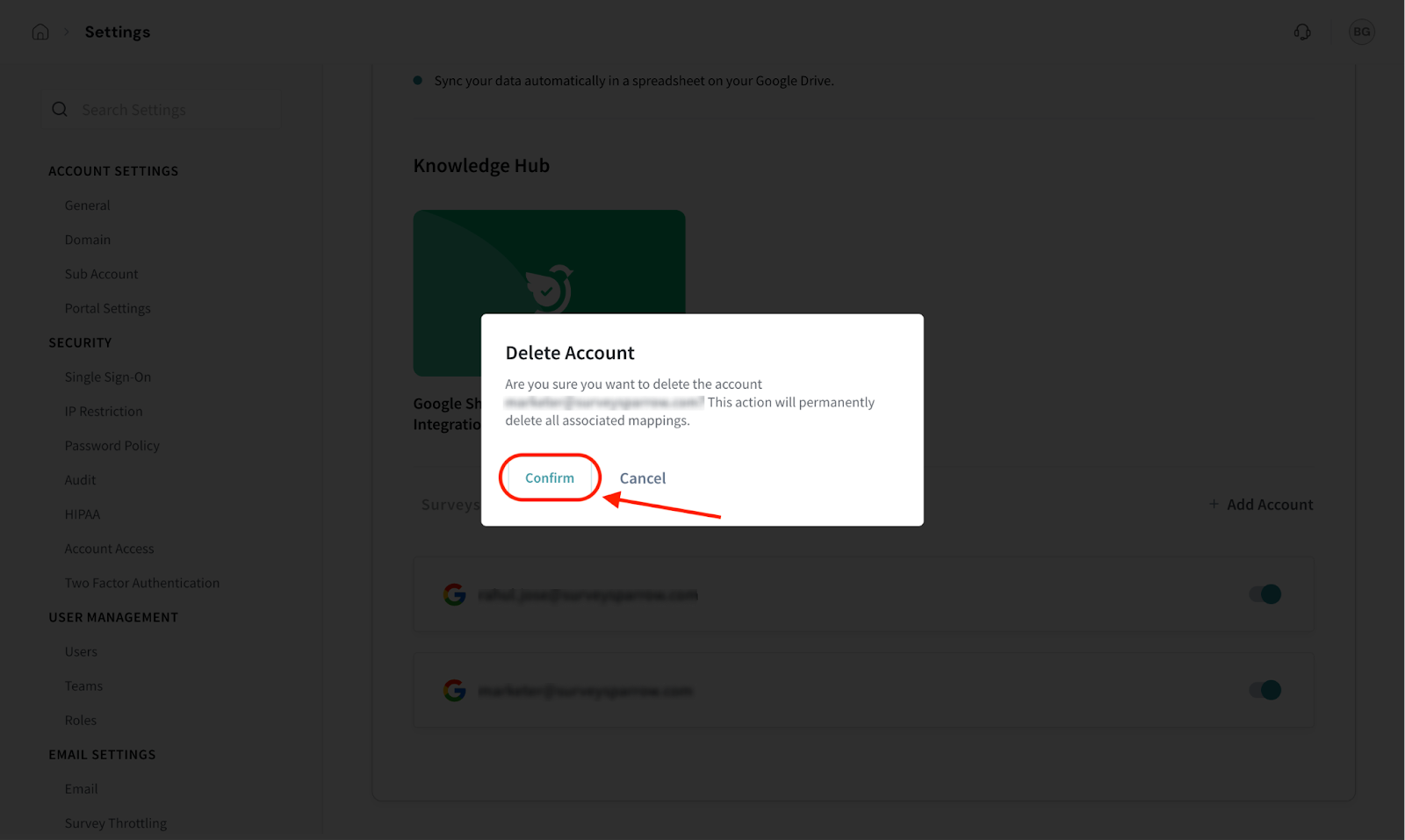Open the Knowledge Hub article thumbnail
This screenshot has width=1405, height=840.
tap(549, 259)
